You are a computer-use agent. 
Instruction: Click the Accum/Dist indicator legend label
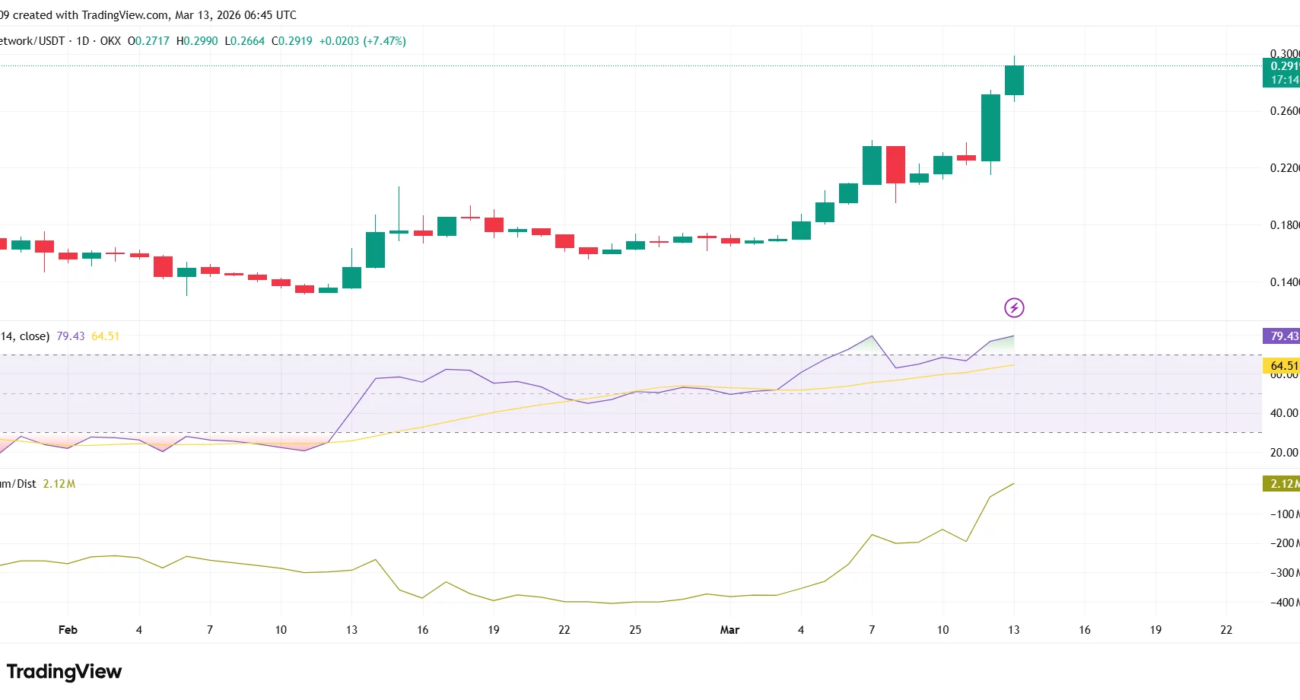18,484
